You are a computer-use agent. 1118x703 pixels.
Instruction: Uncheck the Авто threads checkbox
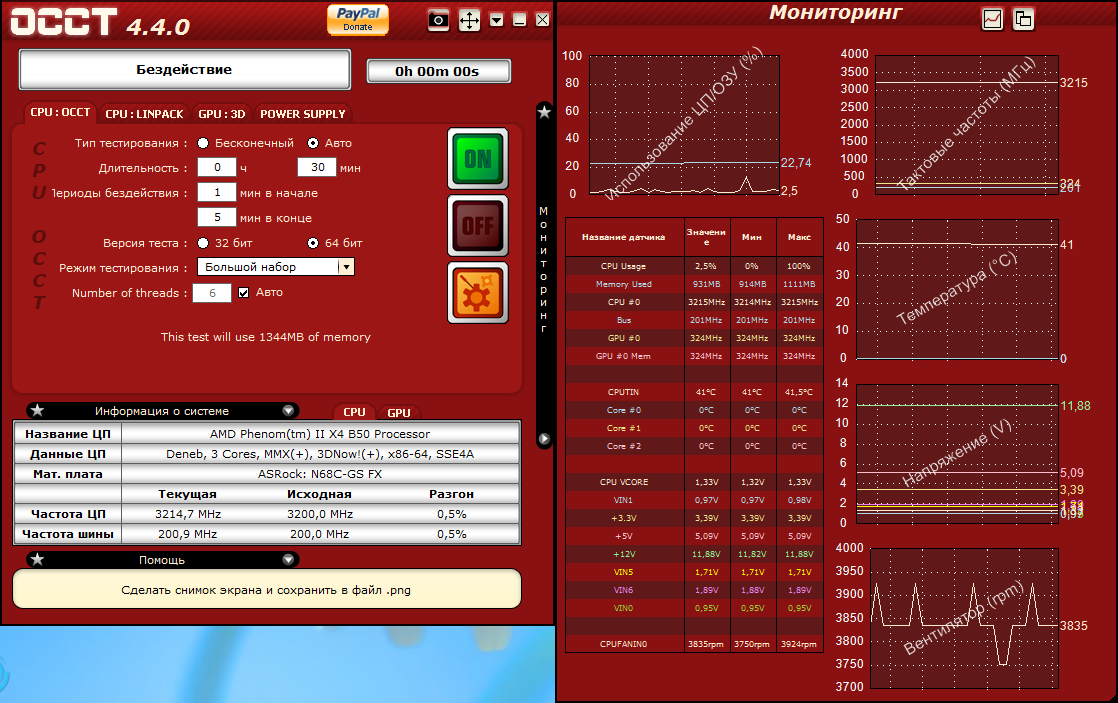pyautogui.click(x=244, y=293)
